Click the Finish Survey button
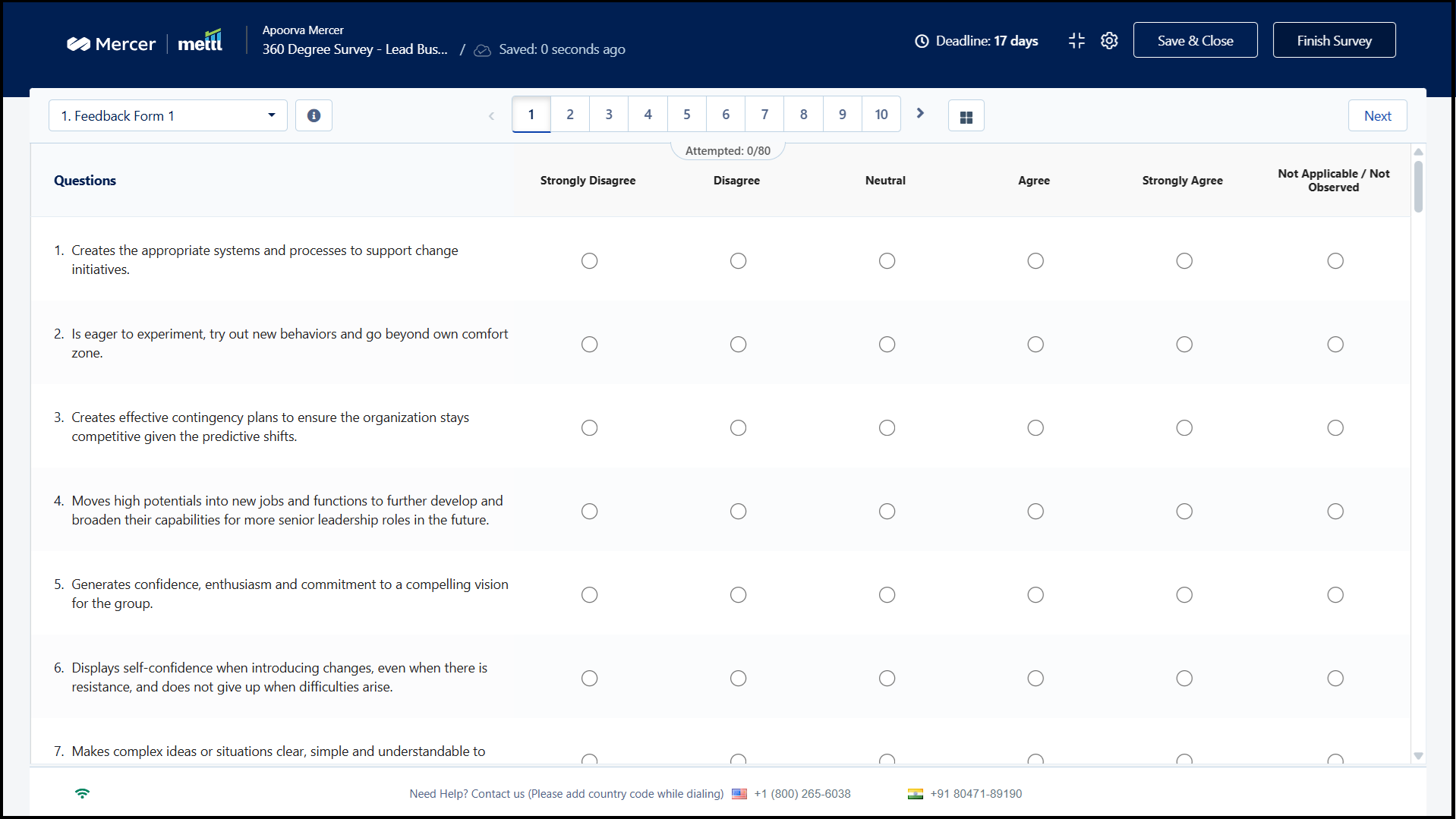Viewport: 1456px width, 819px height. (x=1334, y=40)
